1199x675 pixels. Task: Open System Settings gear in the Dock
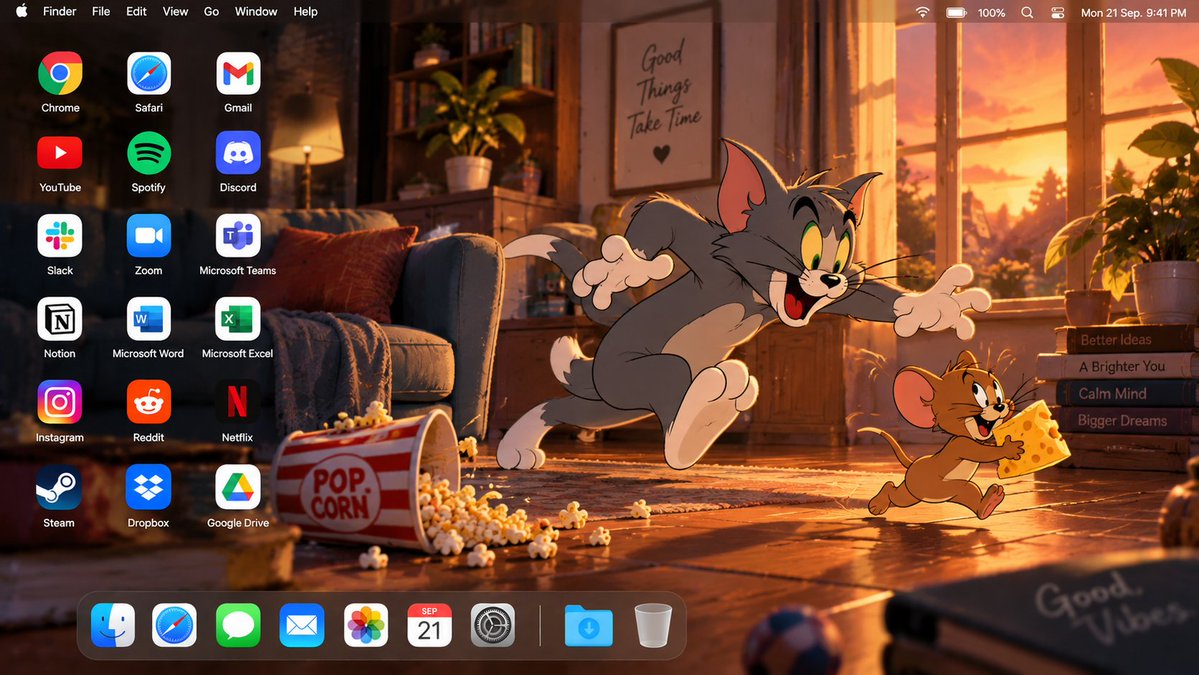coord(492,625)
